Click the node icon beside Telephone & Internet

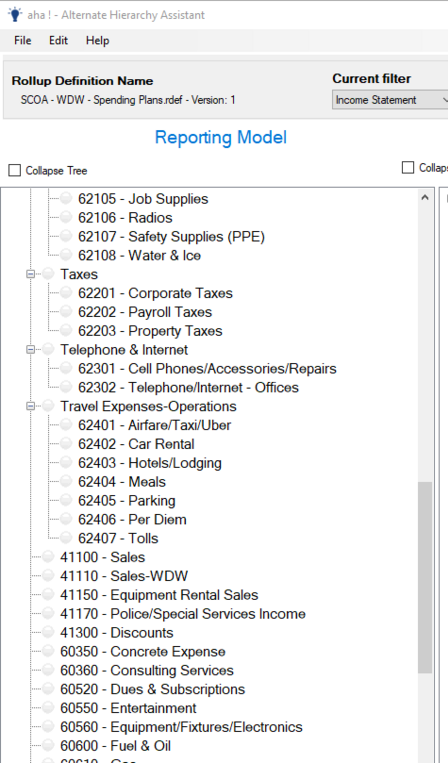48,349
